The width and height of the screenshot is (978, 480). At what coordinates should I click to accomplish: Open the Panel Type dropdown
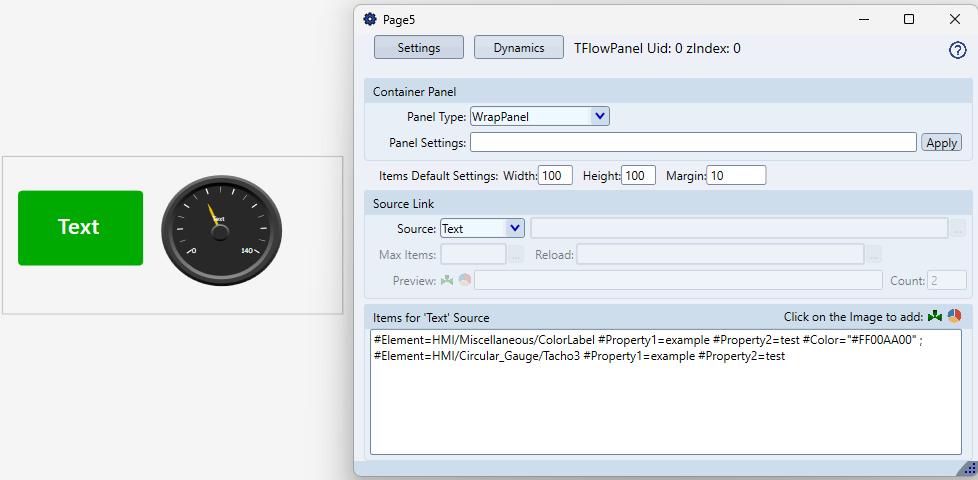coord(539,116)
